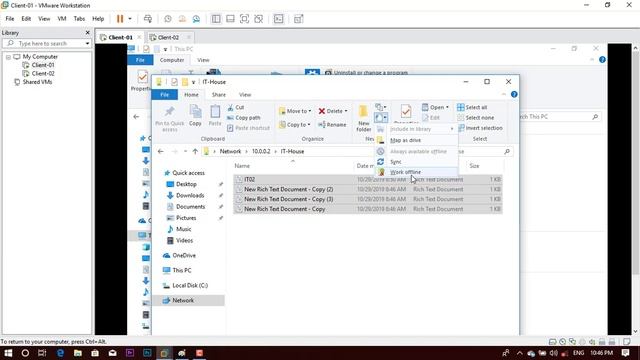Open Microsoft Edge from the taskbar
Screen dimensions: 640x360
(60, 353)
